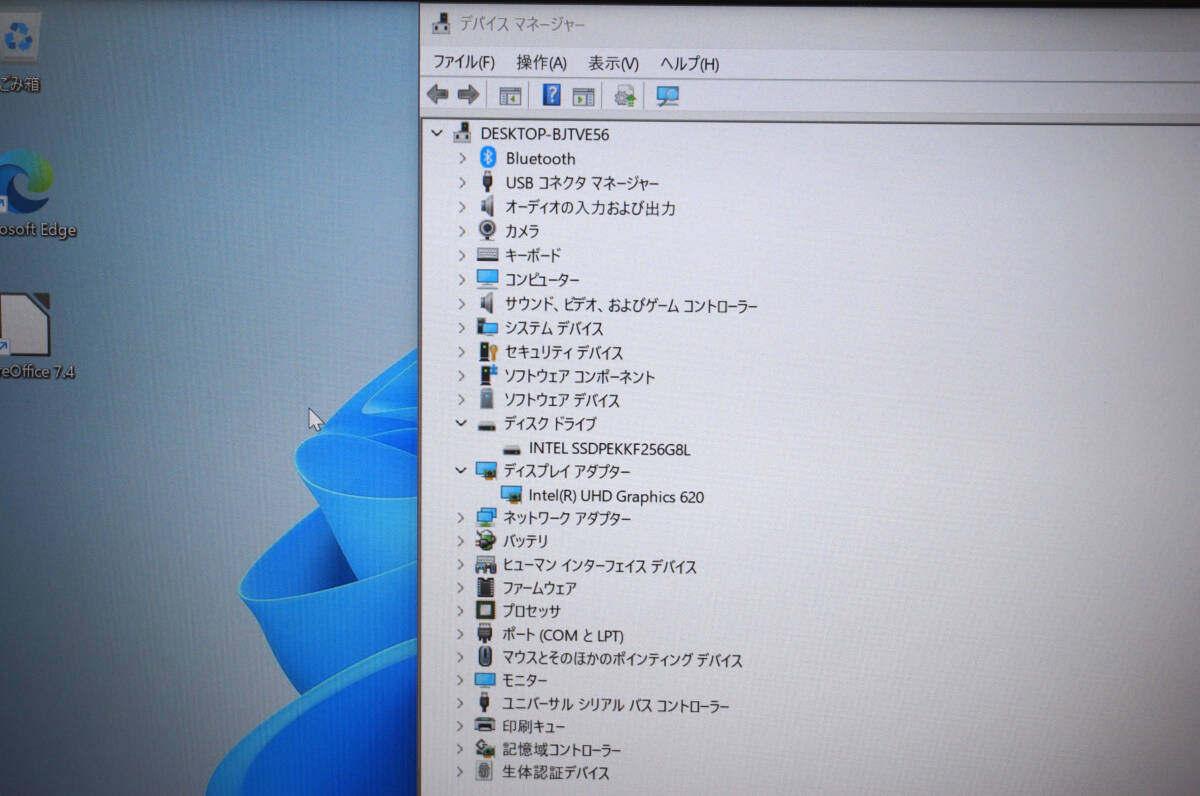Click the show/hide console tree toolbar icon
Viewport: 1200px width, 796px height.
510,96
